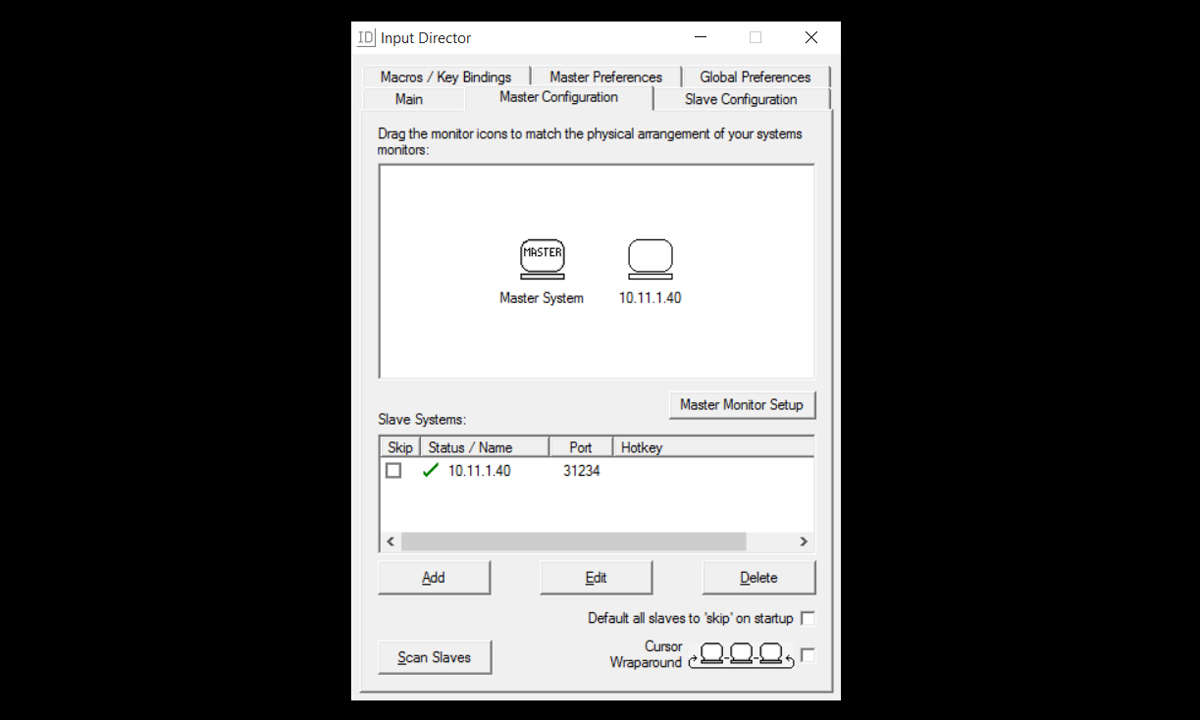Click the 31234 port value
1200x720 pixels.
tap(581, 470)
